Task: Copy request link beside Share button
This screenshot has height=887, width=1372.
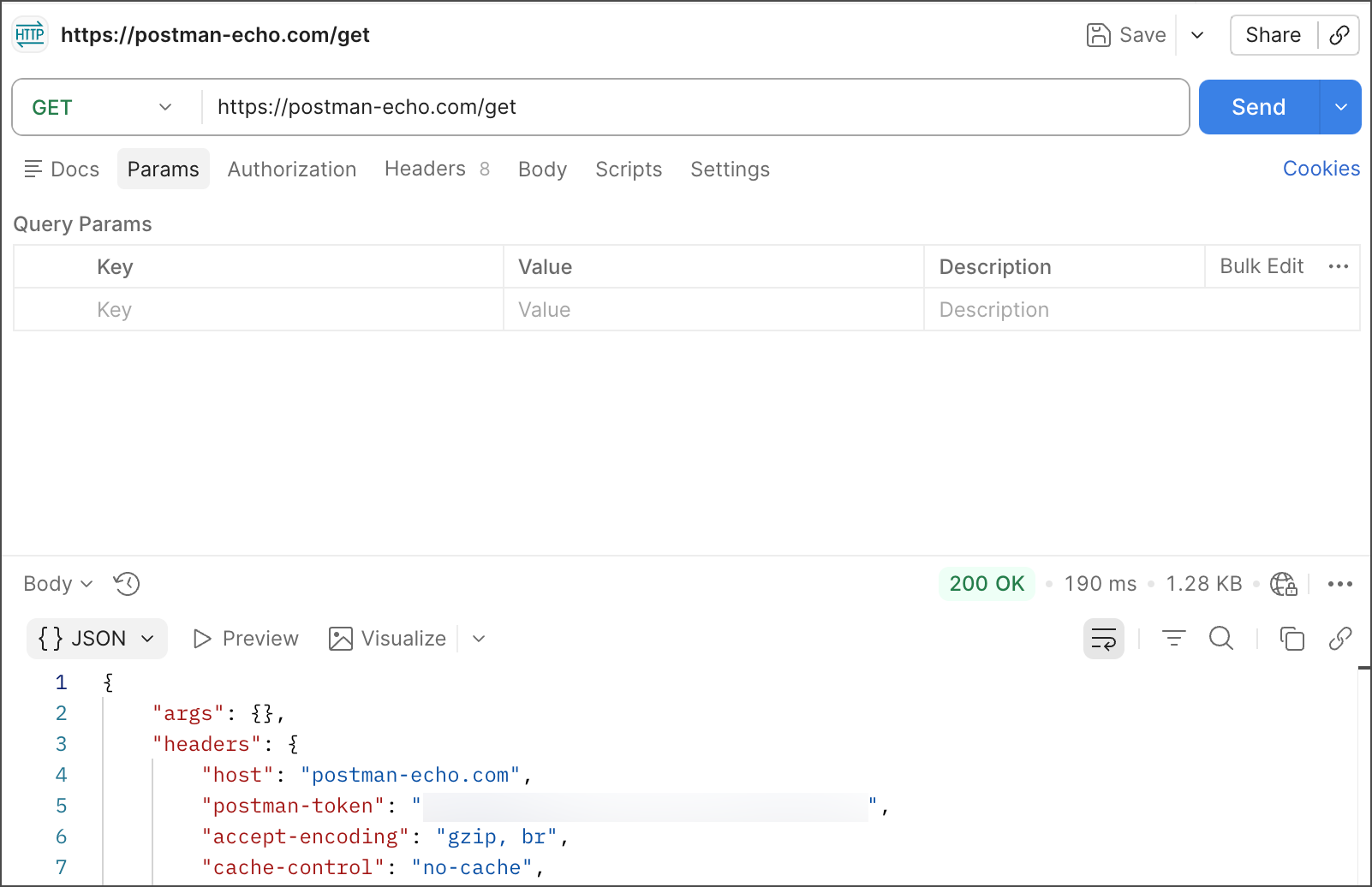Action: click(1339, 35)
